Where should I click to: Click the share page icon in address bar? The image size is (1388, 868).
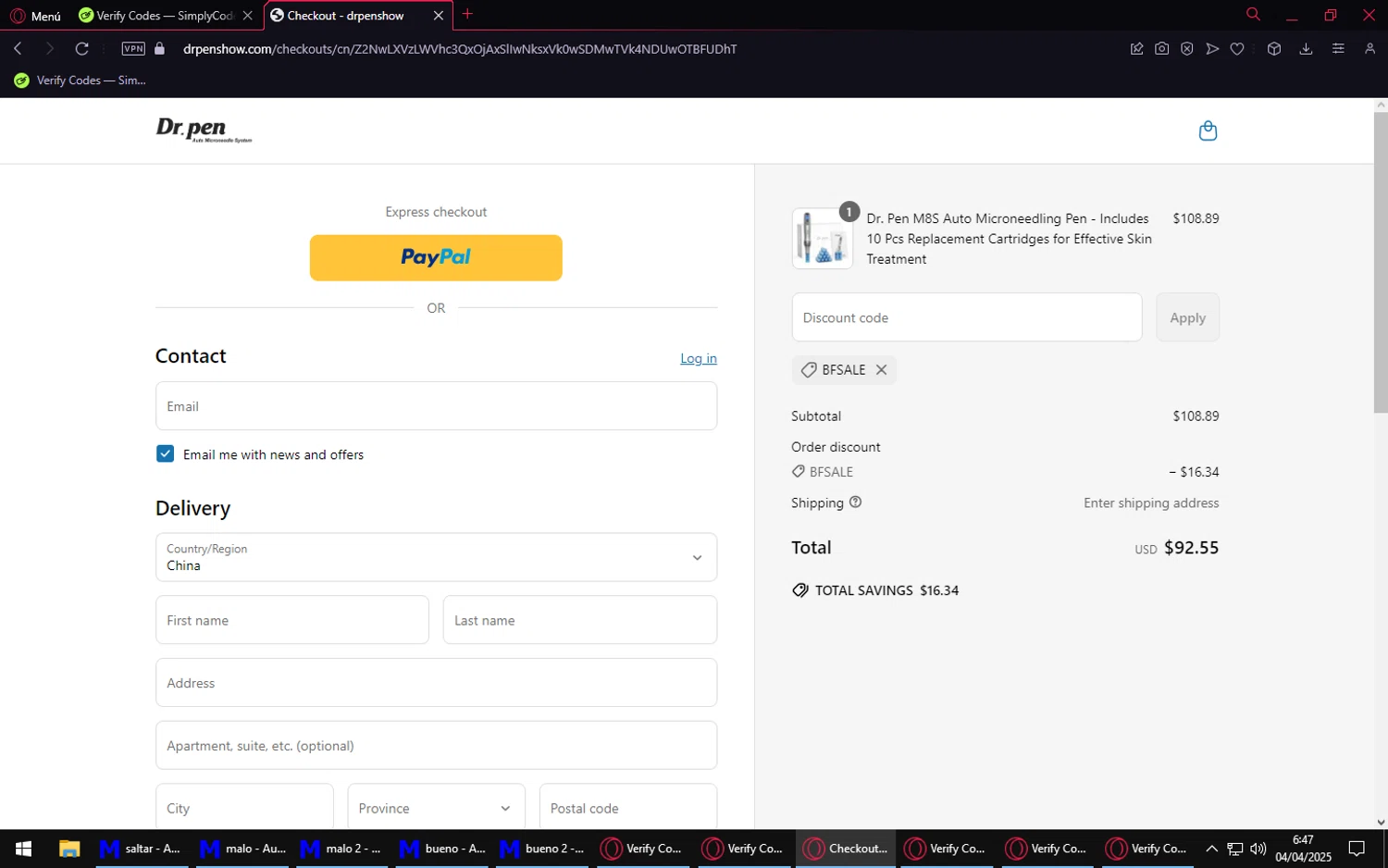coord(1136,48)
